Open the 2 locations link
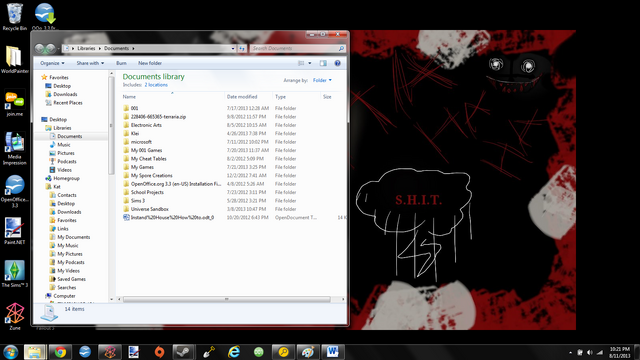 point(156,85)
